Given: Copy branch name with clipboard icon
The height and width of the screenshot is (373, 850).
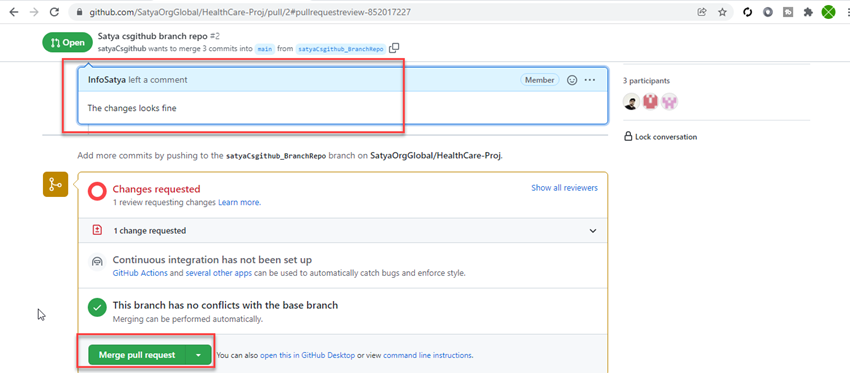Looking at the screenshot, I should click(394, 48).
